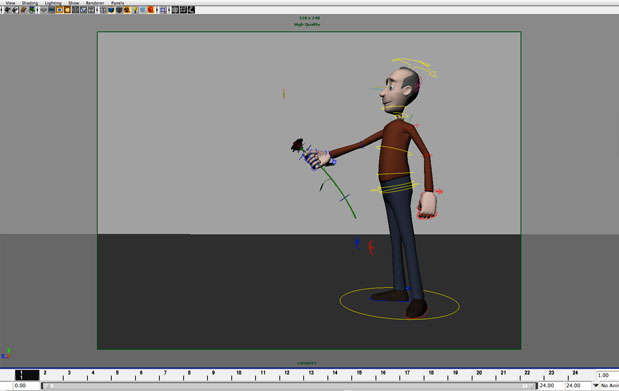This screenshot has width=619, height=391.
Task: Click the 1.00 current time field
Action: [607, 375]
